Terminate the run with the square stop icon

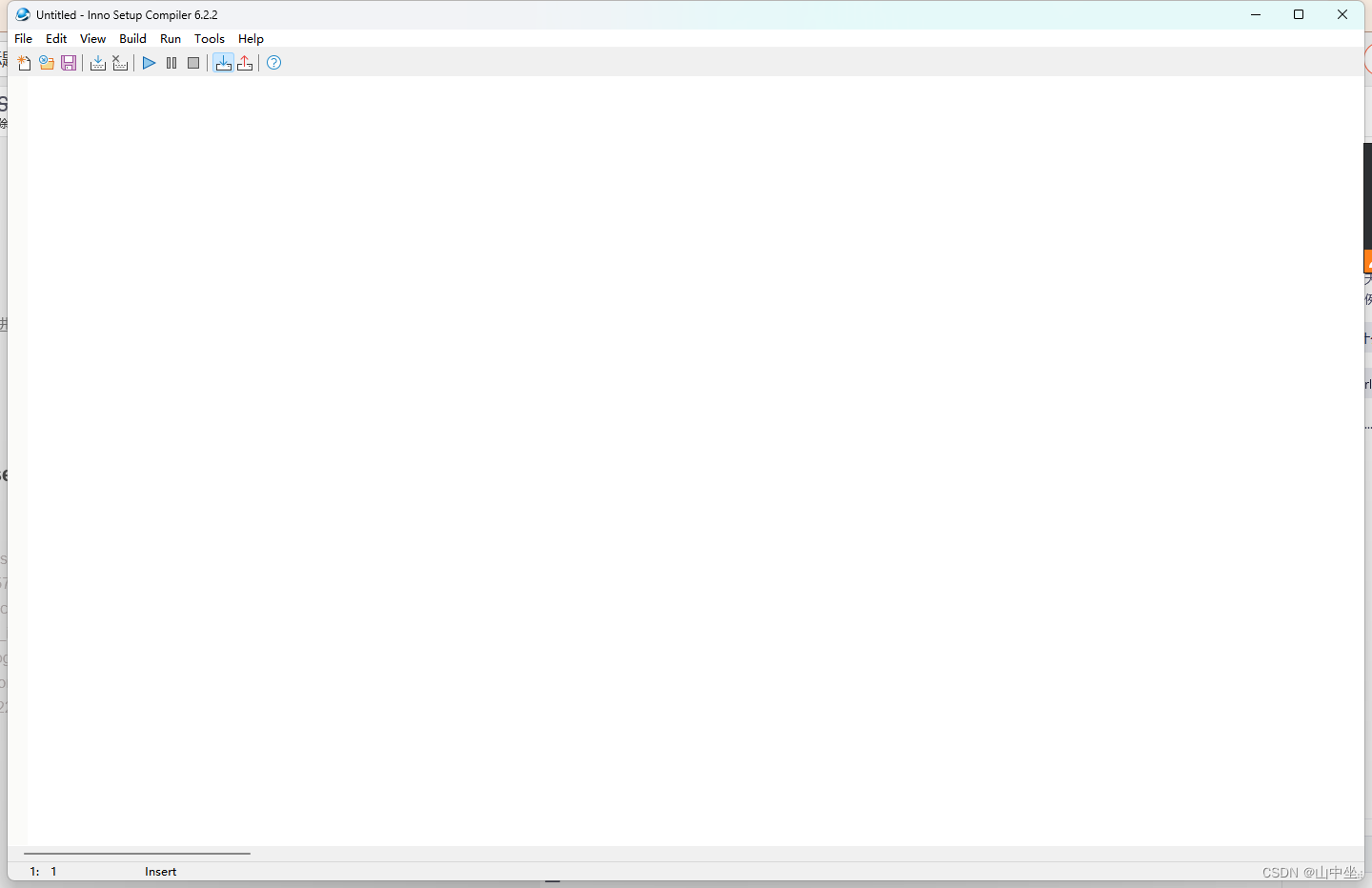point(193,63)
